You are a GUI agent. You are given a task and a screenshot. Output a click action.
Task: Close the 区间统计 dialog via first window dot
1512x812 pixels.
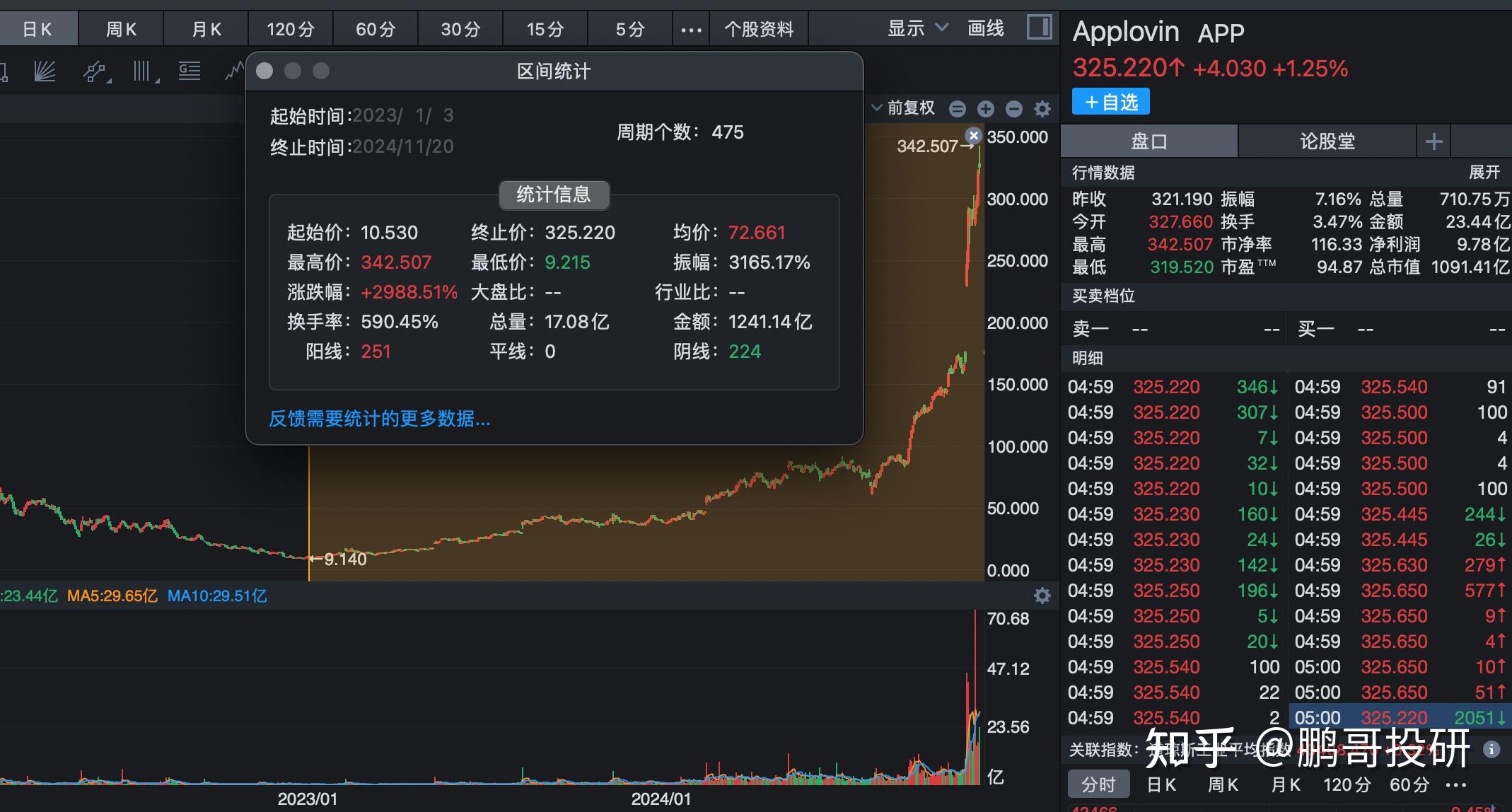point(264,71)
